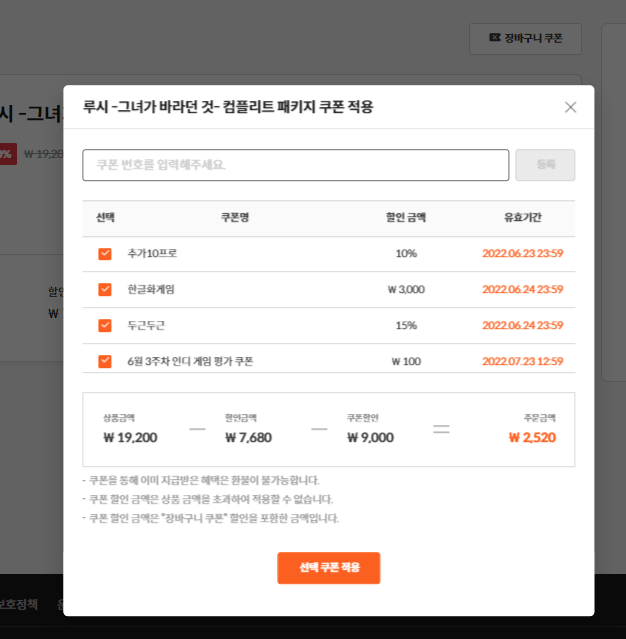Close the coupon dialog with the X icon
Image resolution: width=626 pixels, height=639 pixels.
tap(570, 107)
